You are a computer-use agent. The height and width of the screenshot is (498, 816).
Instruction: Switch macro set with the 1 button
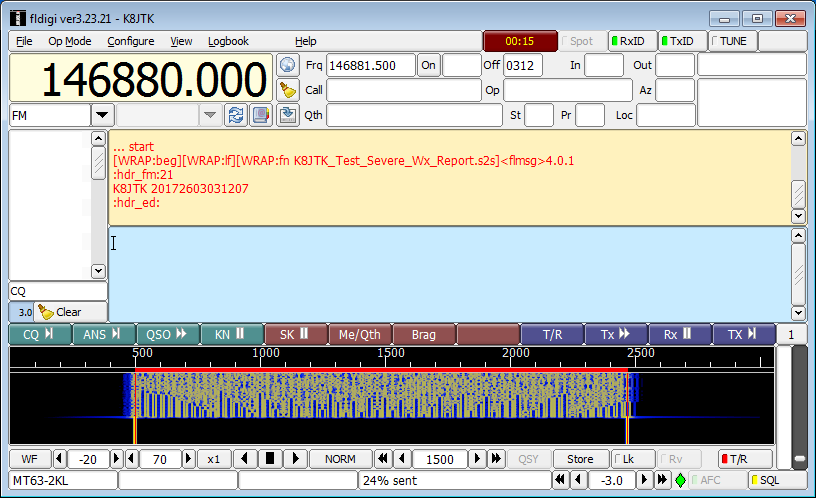coord(791,334)
